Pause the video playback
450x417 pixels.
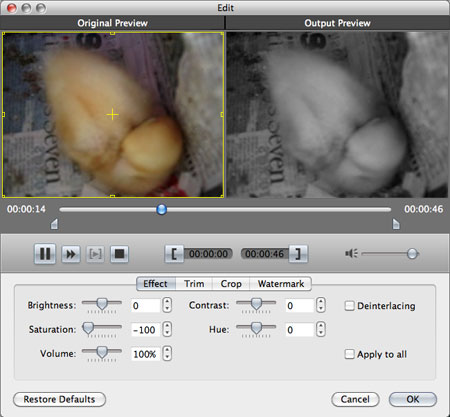(x=45, y=254)
